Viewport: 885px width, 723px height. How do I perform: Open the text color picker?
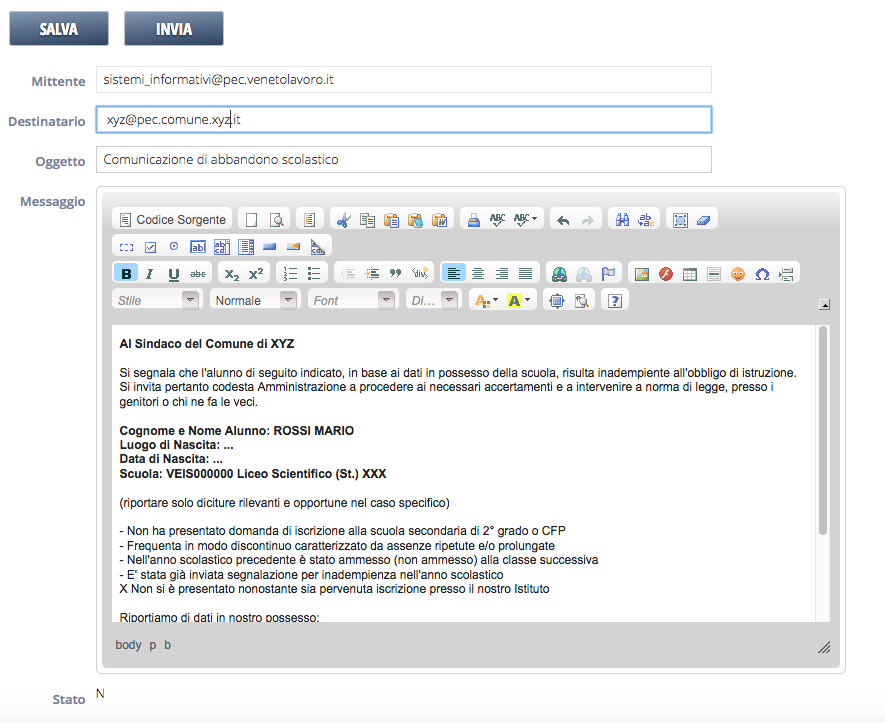coord(485,300)
